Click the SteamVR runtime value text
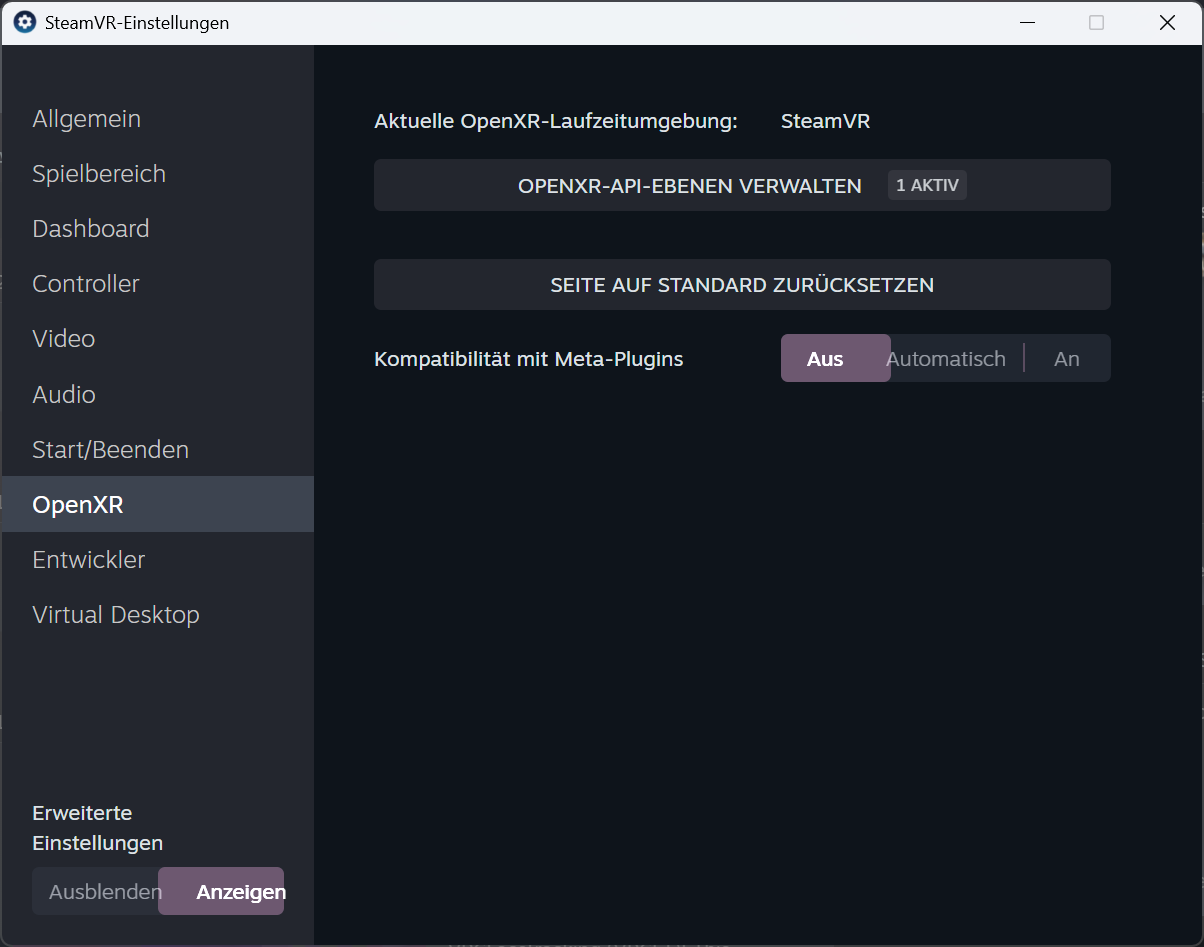 point(825,121)
